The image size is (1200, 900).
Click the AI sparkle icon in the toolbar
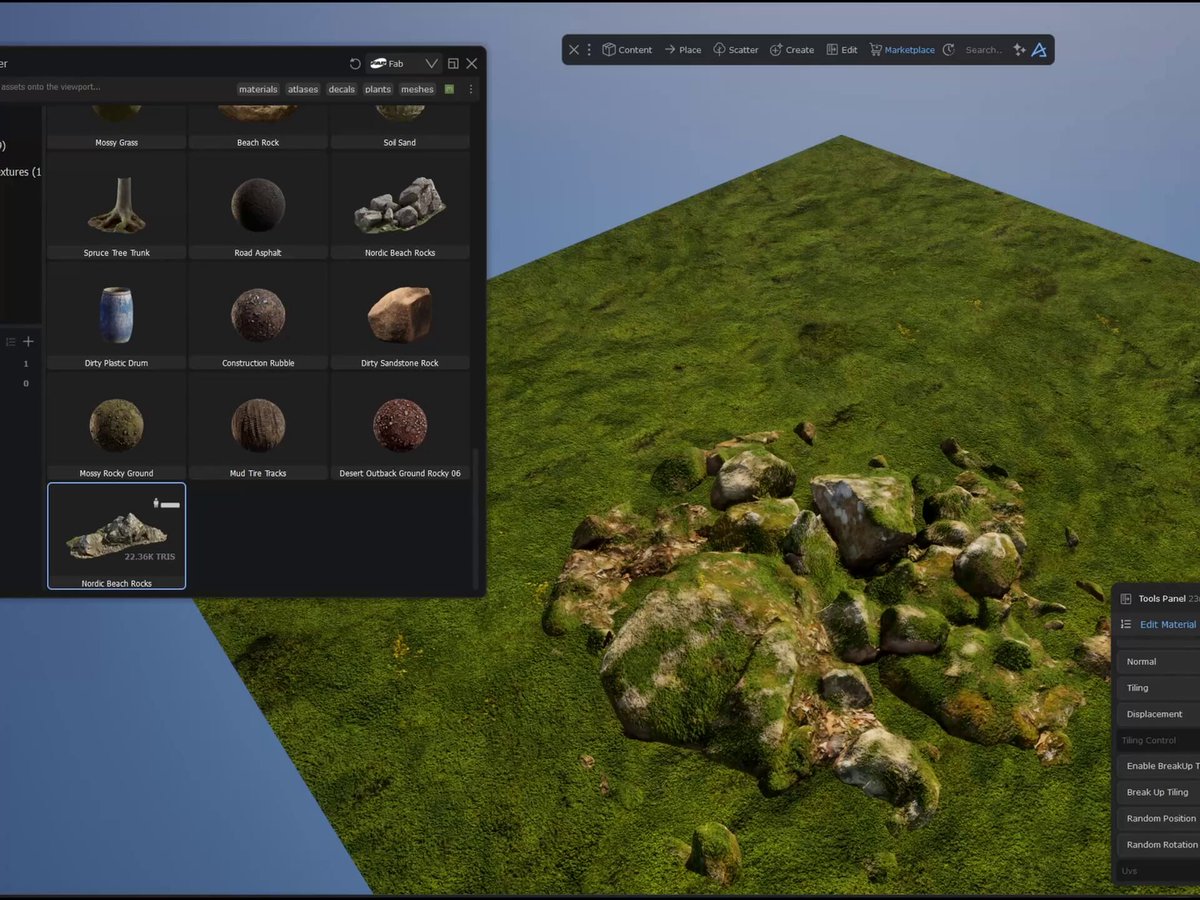(x=1019, y=50)
